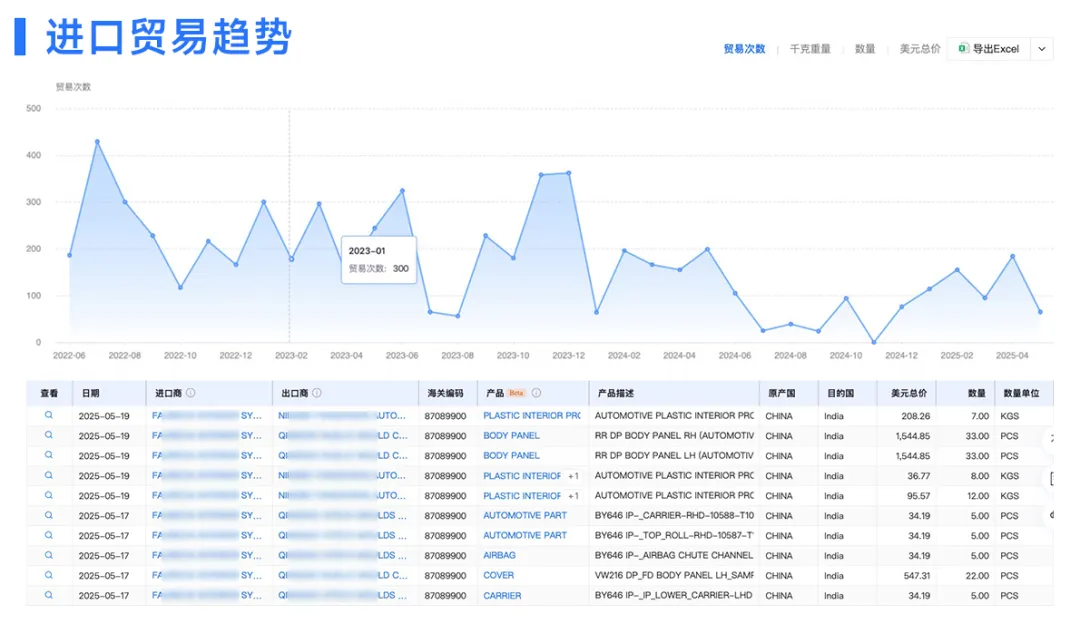Viewport: 1080px width, 624px height.
Task: Switch chart to 千克重量 tab
Action: click(810, 49)
